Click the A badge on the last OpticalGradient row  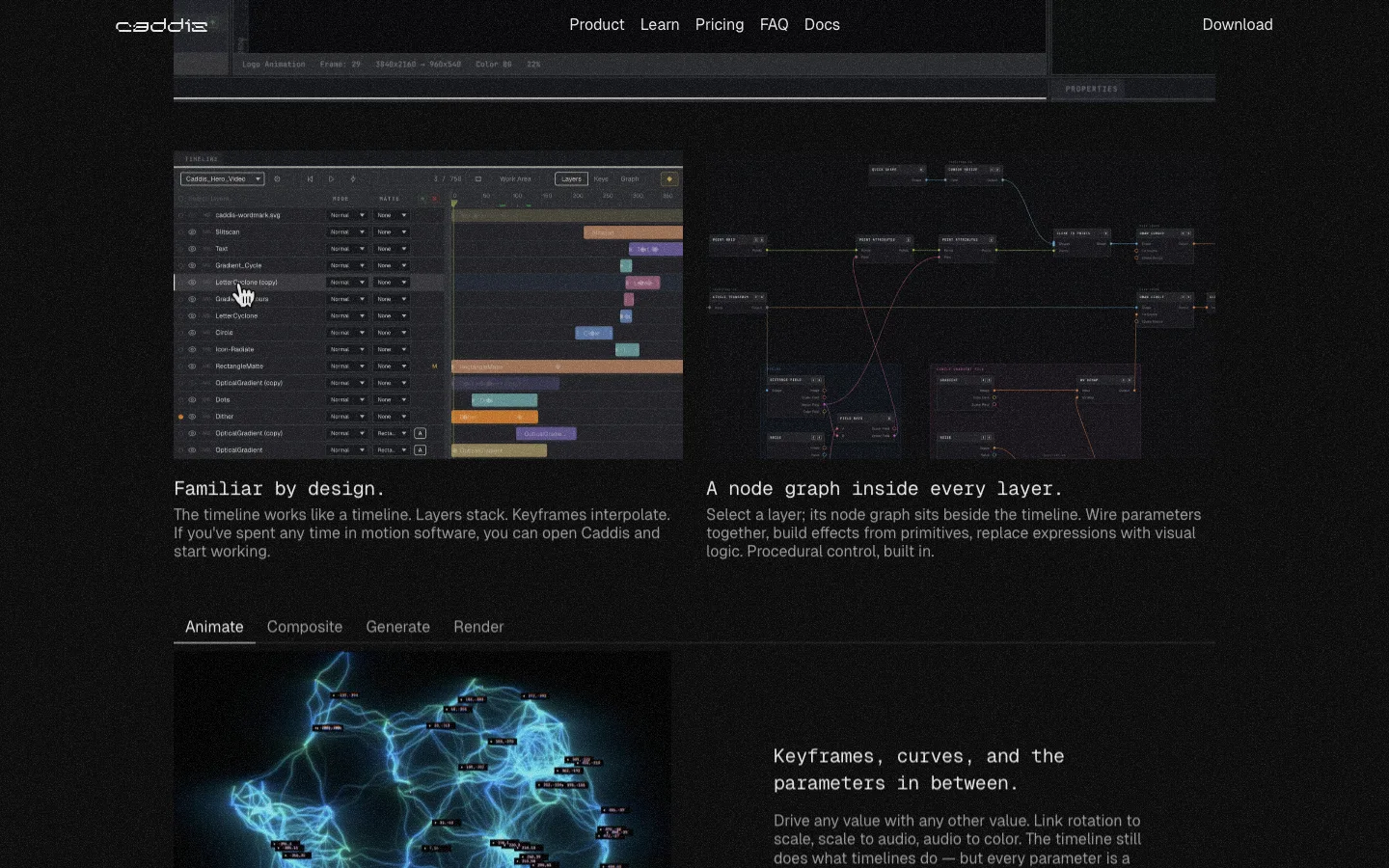(x=420, y=450)
